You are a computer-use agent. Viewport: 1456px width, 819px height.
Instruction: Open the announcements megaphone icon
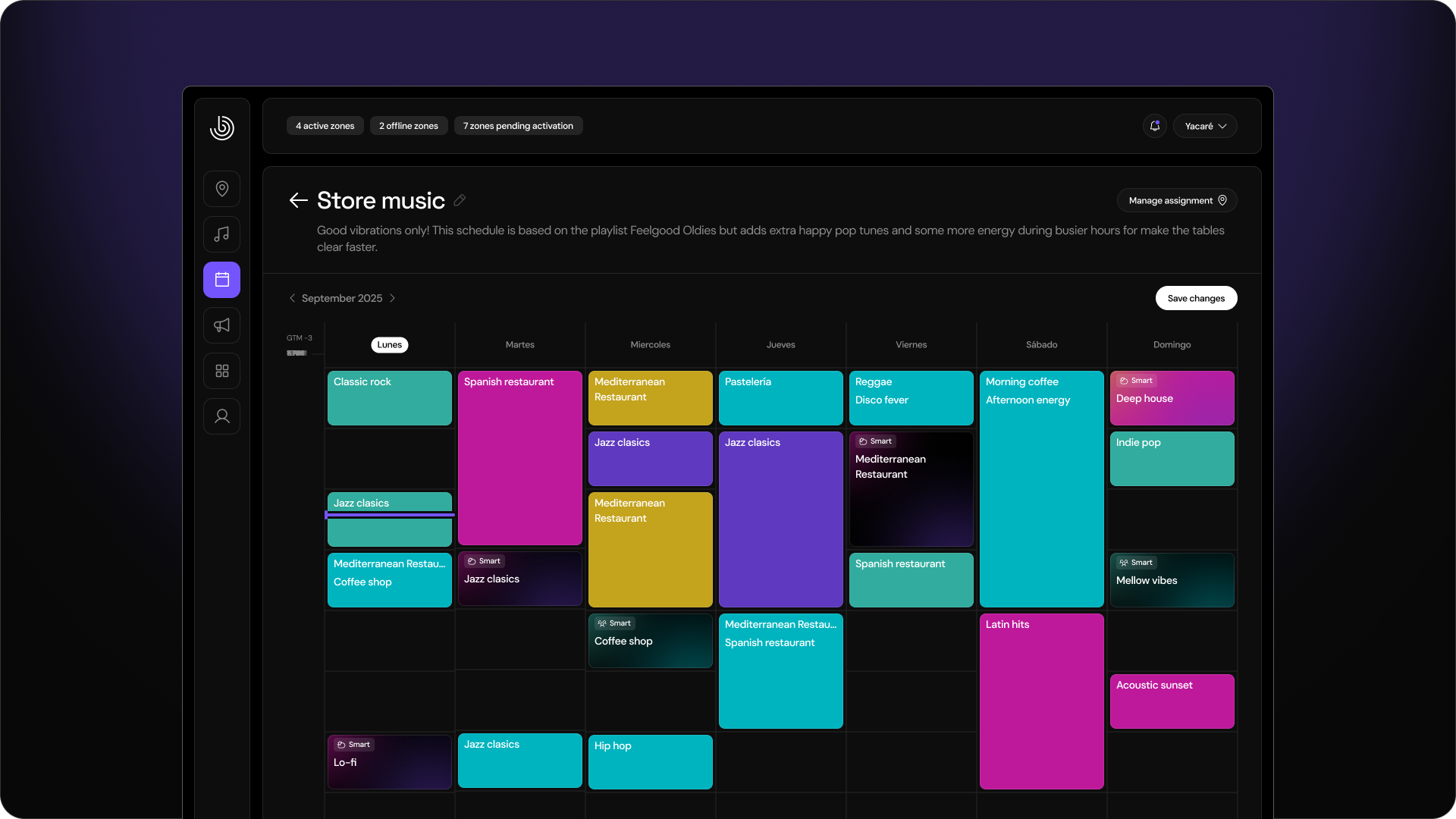(221, 325)
